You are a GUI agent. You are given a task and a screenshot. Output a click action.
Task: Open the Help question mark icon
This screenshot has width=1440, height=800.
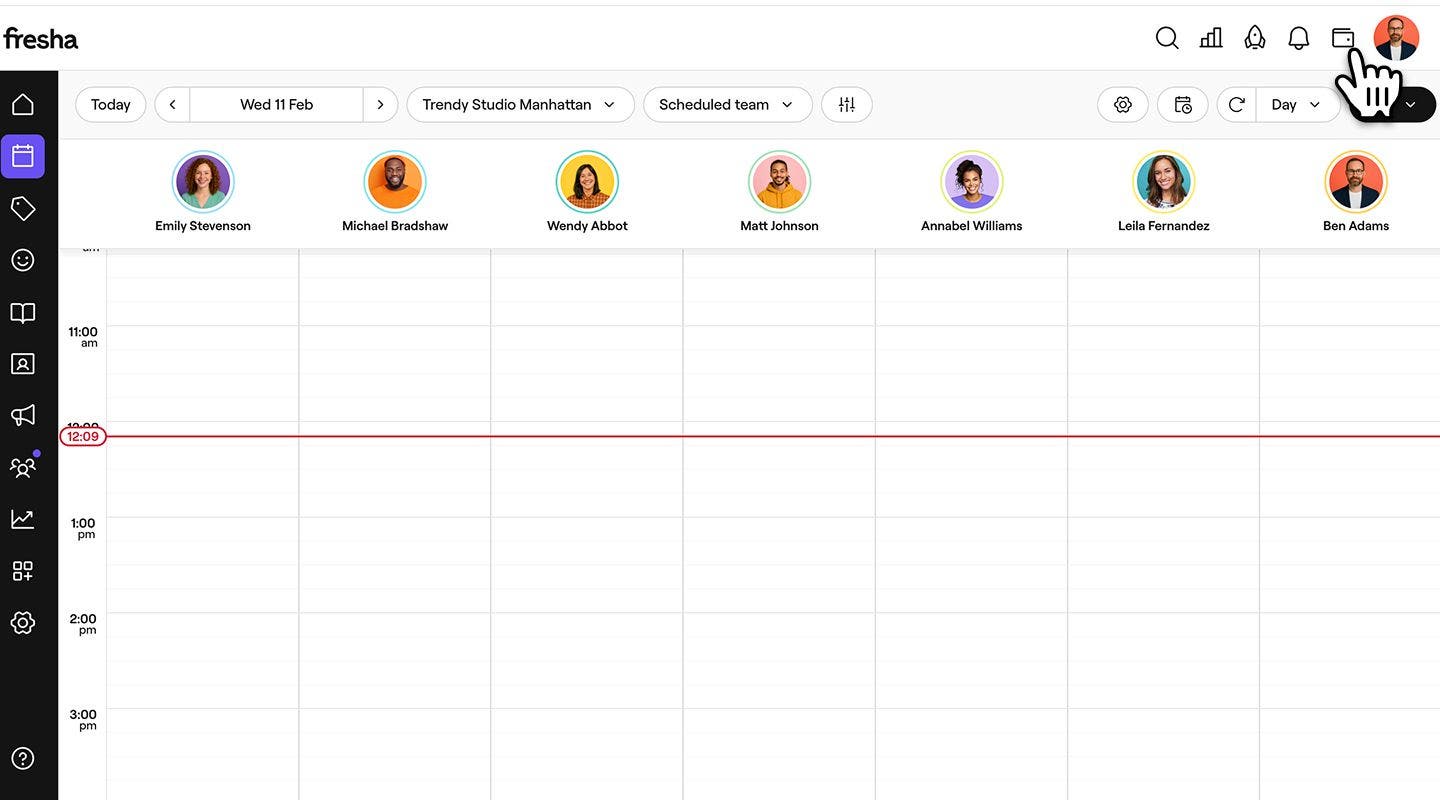click(x=22, y=758)
